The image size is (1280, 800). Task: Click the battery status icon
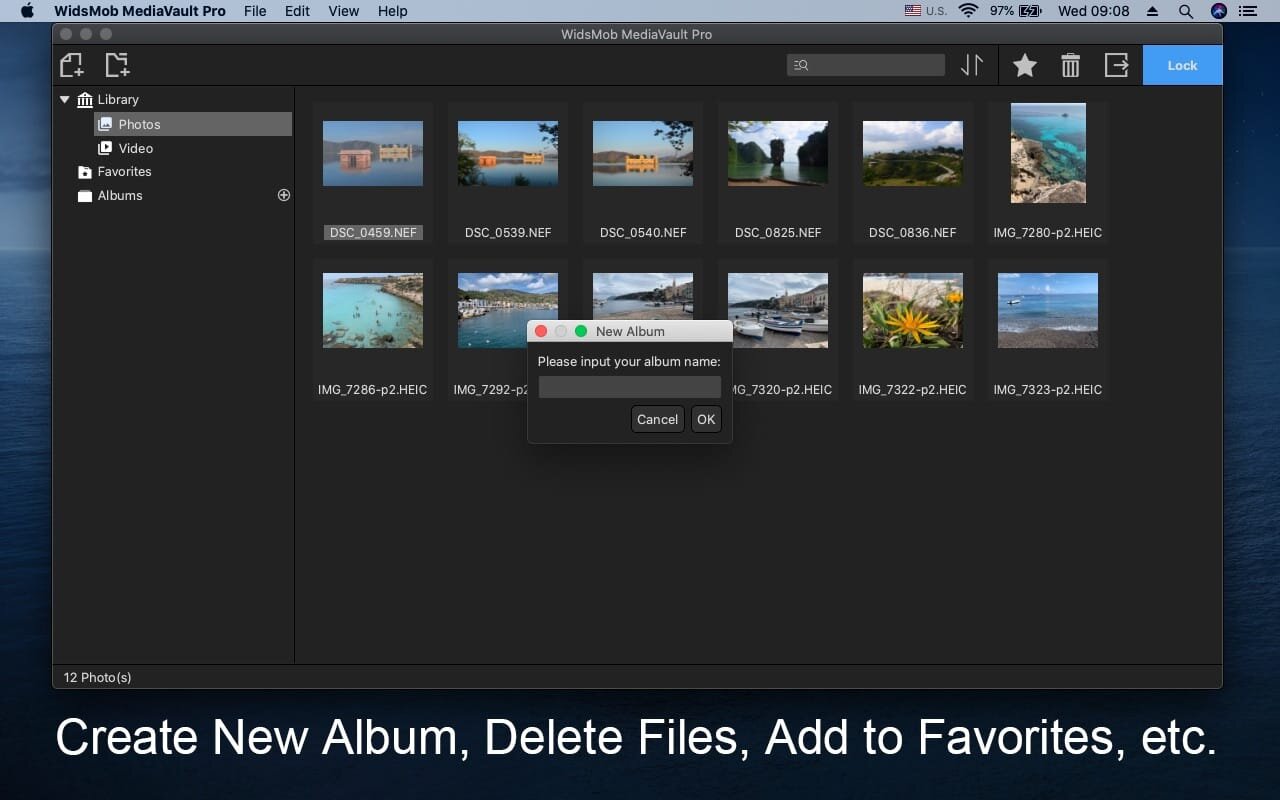(1030, 11)
